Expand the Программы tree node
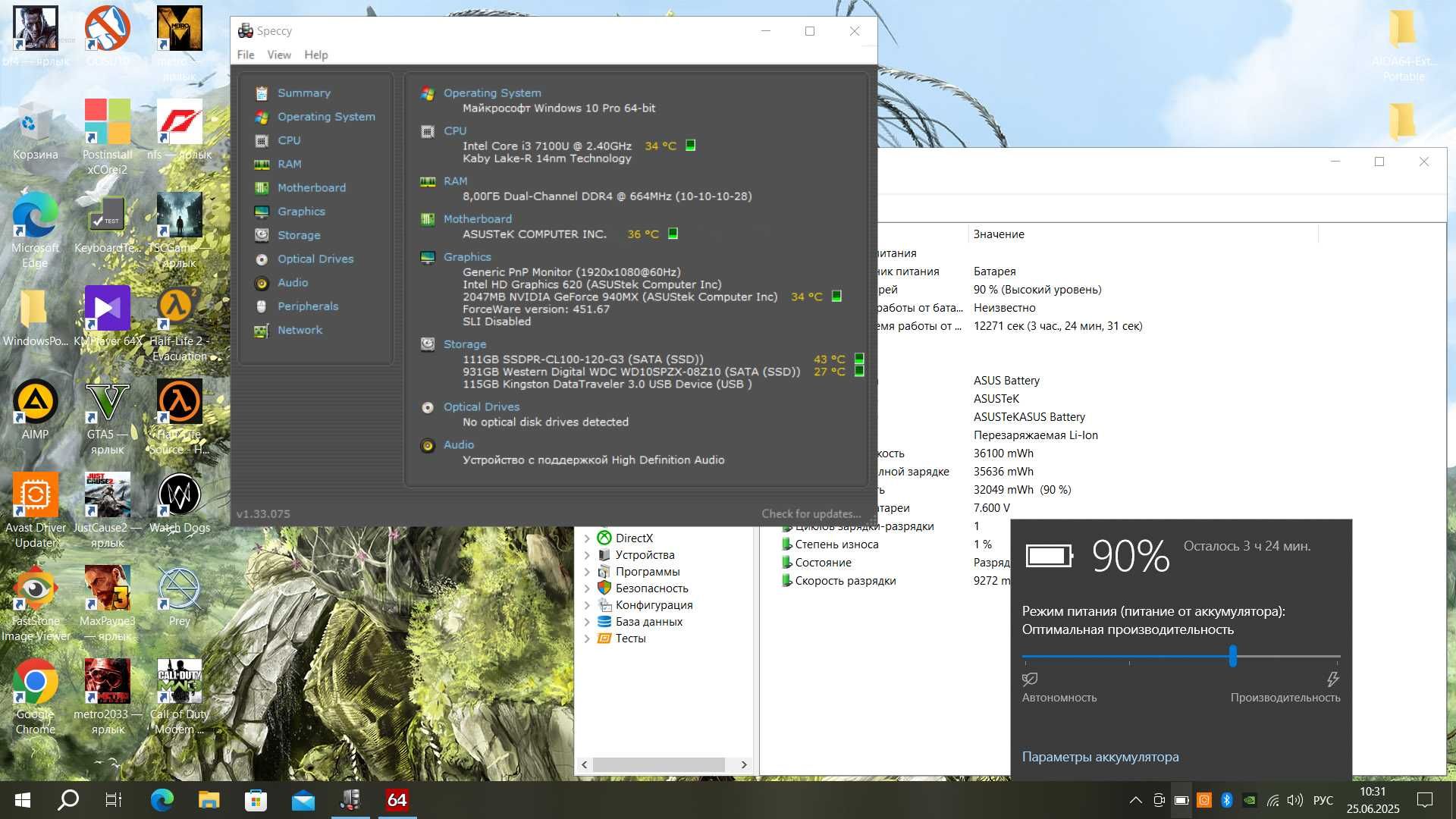The height and width of the screenshot is (819, 1456). 587,572
